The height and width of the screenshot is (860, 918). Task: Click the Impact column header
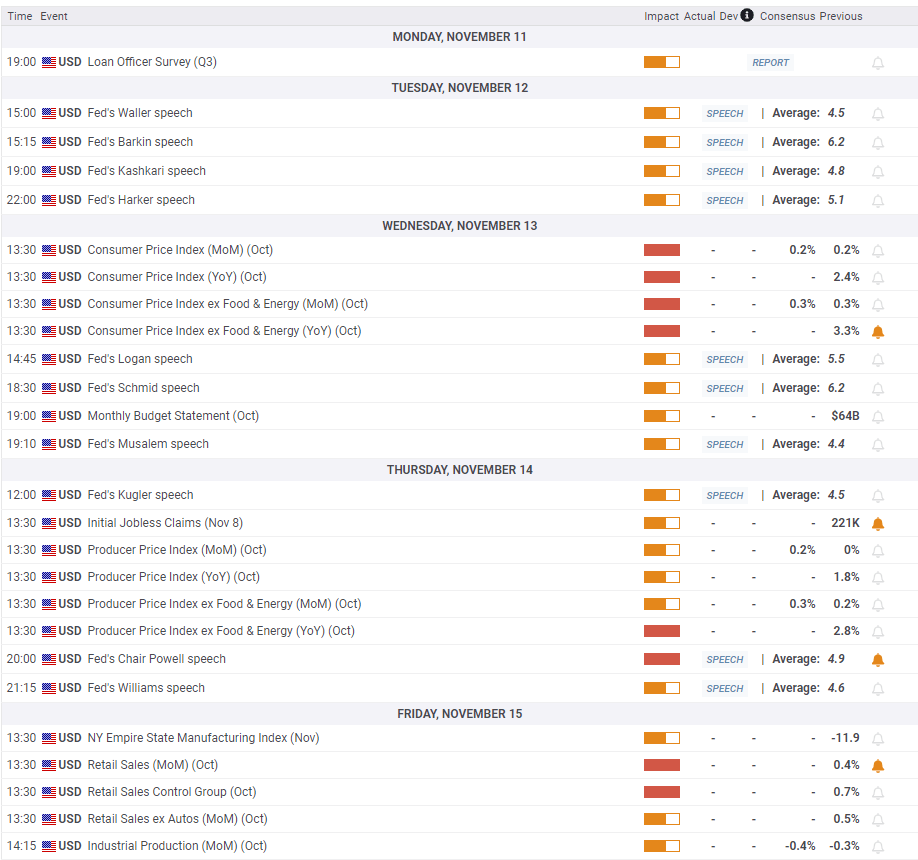click(x=662, y=16)
